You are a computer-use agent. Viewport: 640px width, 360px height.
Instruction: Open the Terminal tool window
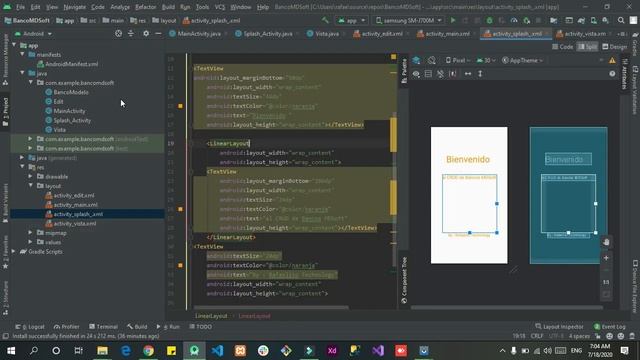point(103,327)
